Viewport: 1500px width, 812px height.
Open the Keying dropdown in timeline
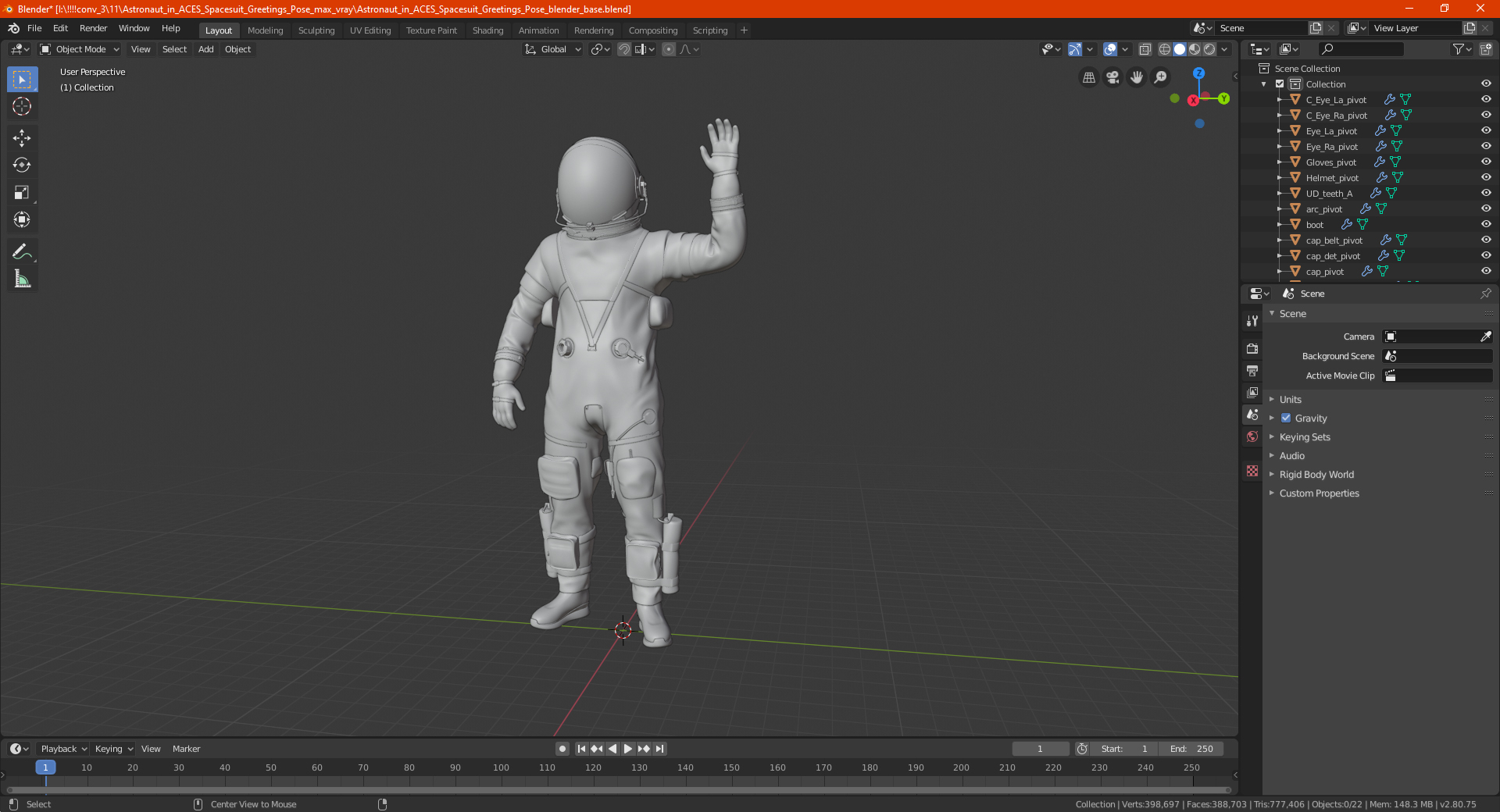point(113,749)
